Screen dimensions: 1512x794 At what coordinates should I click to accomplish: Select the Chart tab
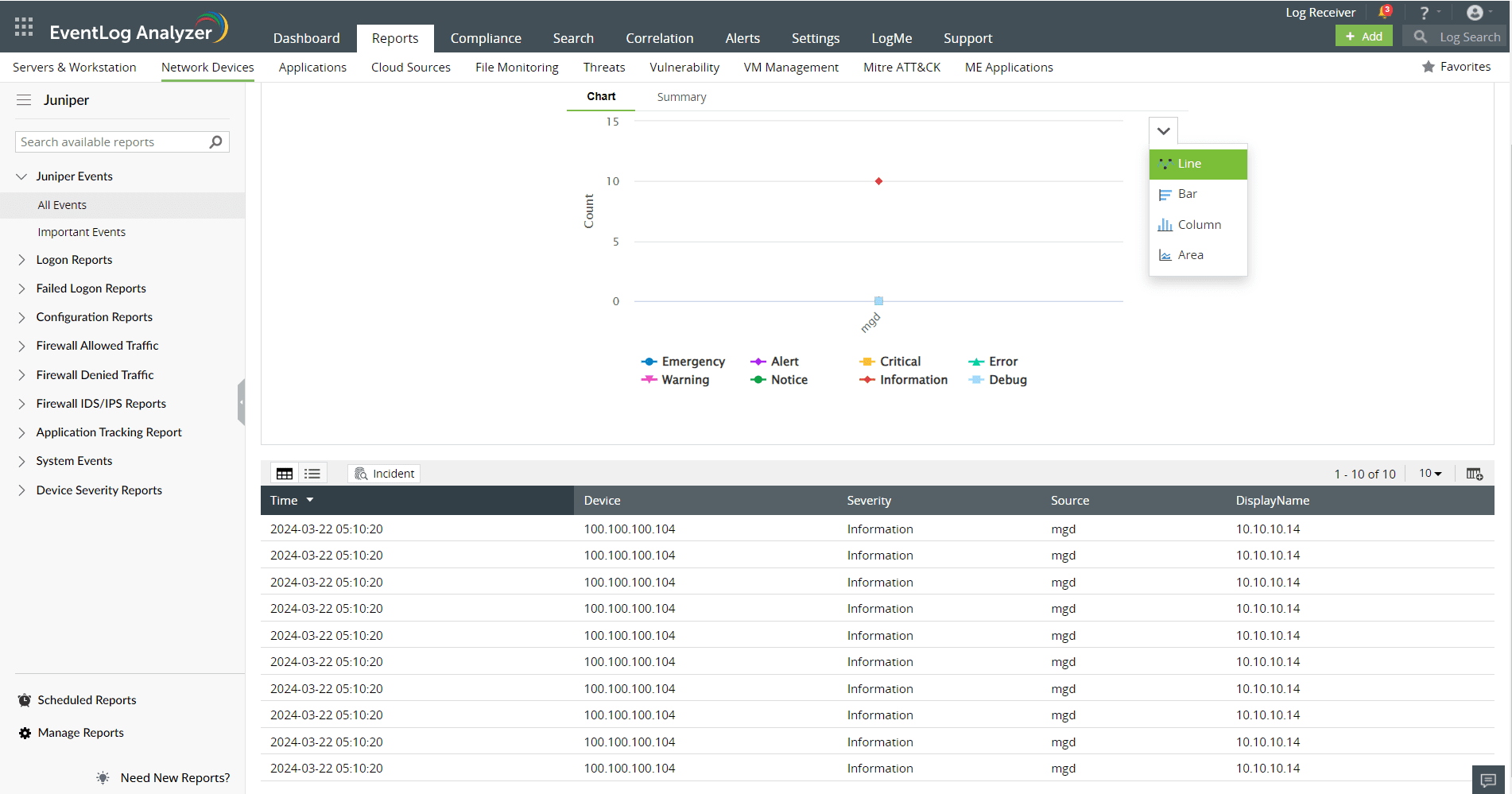(x=601, y=96)
